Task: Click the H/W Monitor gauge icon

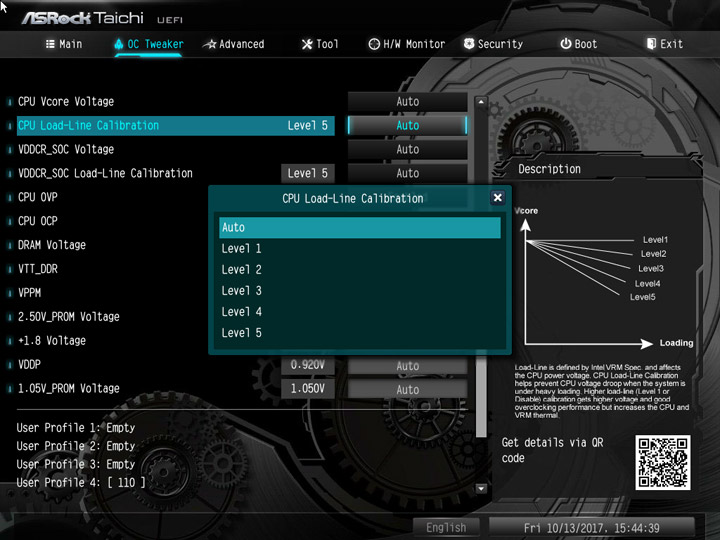Action: click(374, 44)
